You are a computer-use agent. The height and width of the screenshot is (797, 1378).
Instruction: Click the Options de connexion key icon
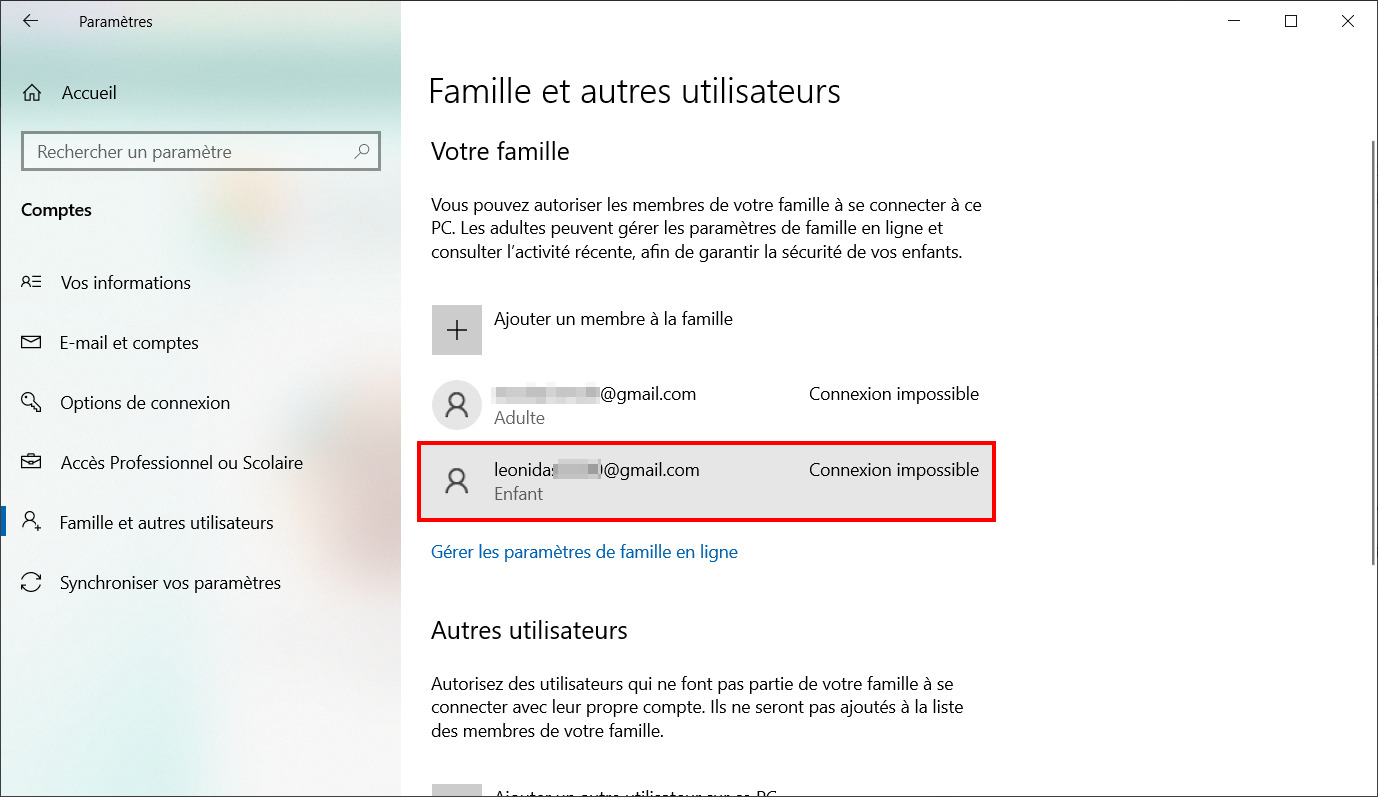(32, 403)
